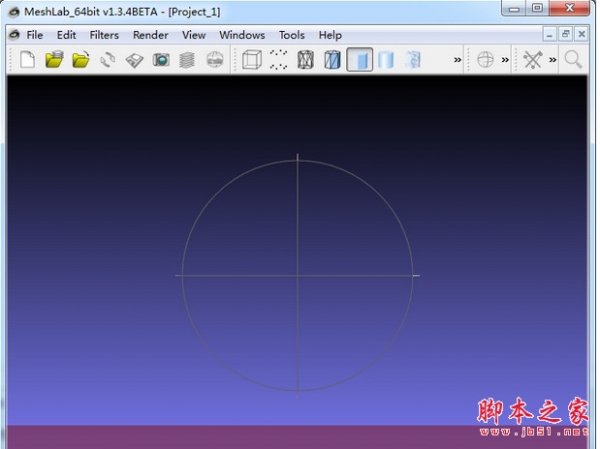This screenshot has width=600, height=449.
Task: Switch to Points render mode
Action: point(279,60)
